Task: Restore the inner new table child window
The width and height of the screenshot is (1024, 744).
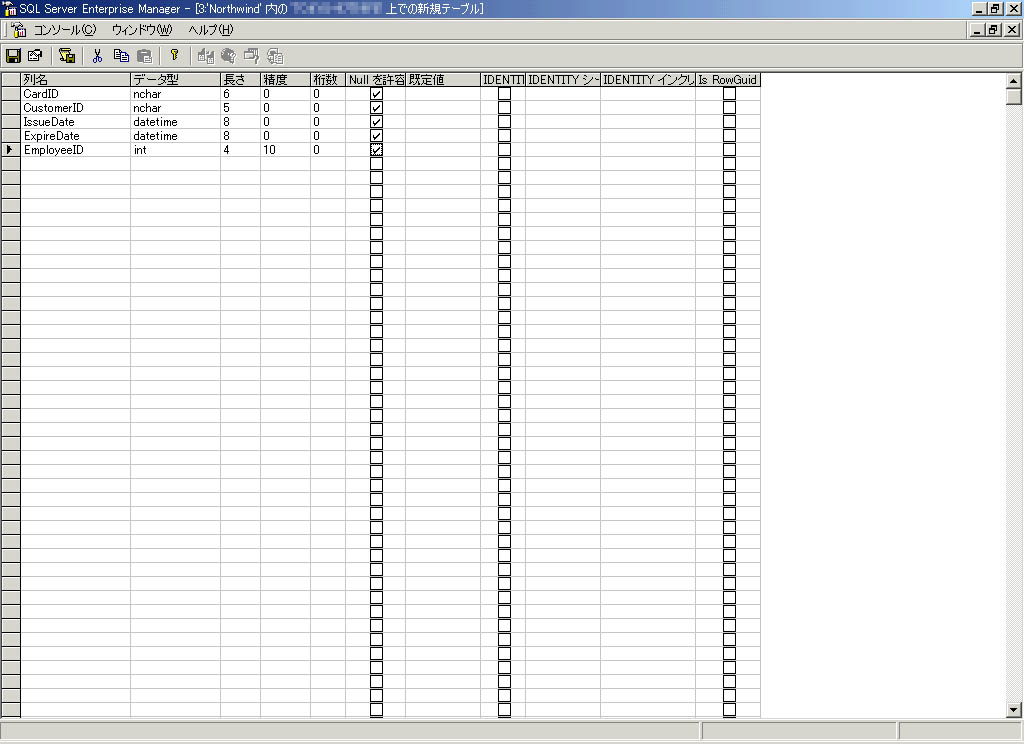Action: coord(993,30)
